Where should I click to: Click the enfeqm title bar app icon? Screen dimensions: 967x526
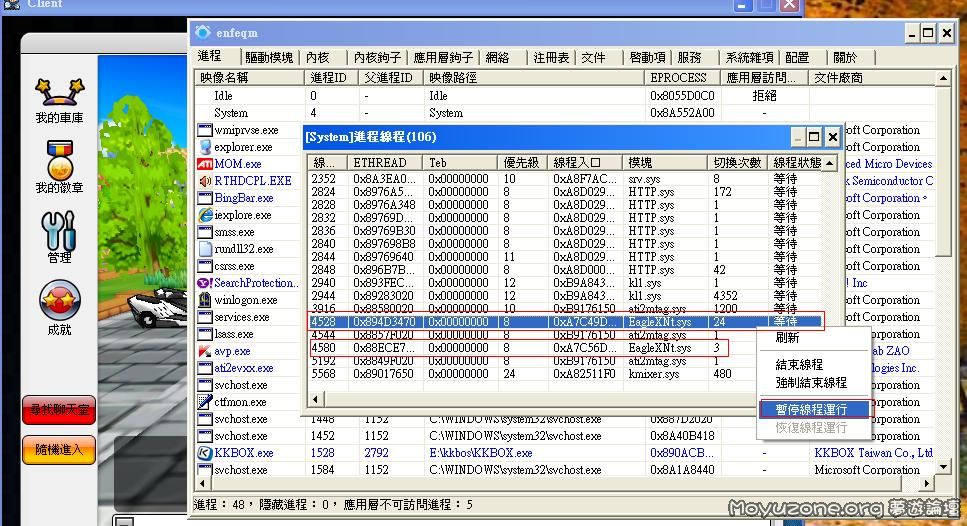(x=202, y=32)
